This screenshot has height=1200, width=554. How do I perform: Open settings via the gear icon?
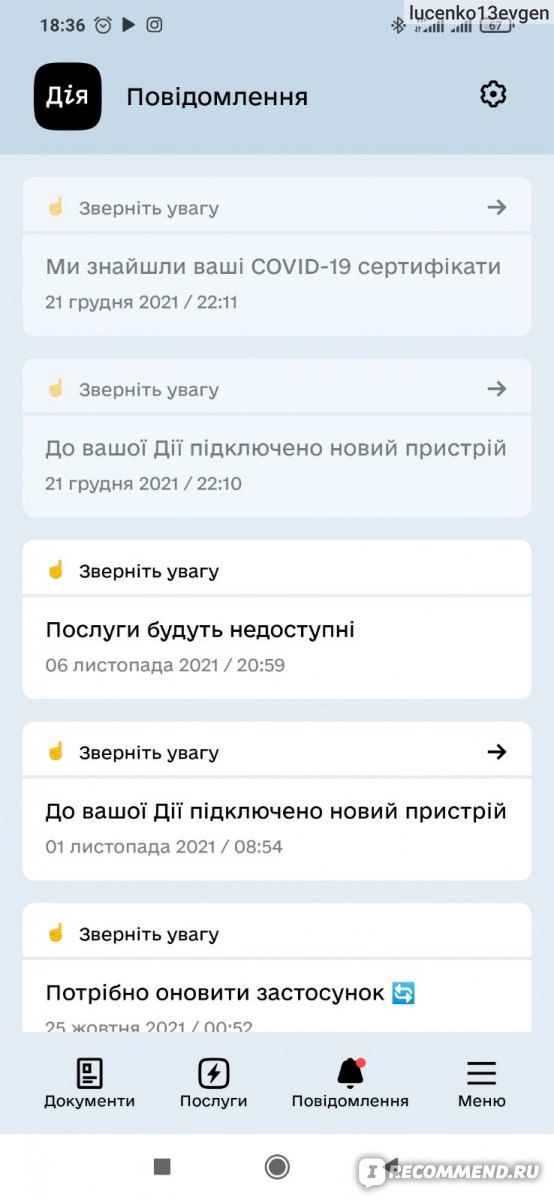click(493, 95)
